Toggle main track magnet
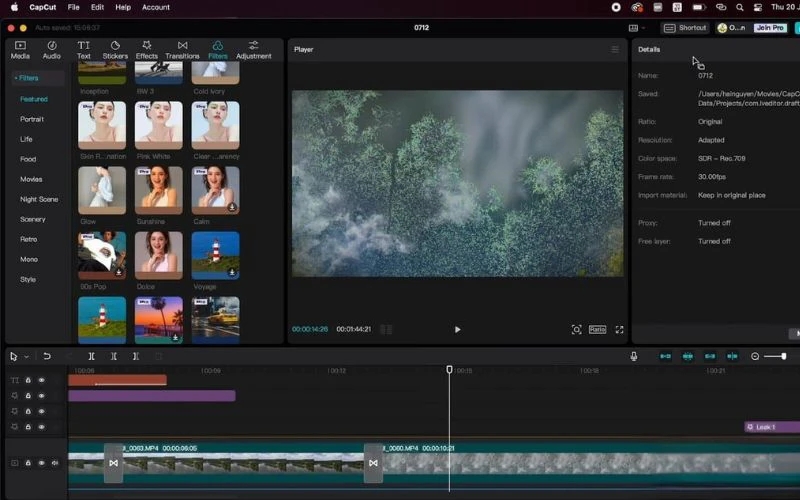 (x=665, y=356)
